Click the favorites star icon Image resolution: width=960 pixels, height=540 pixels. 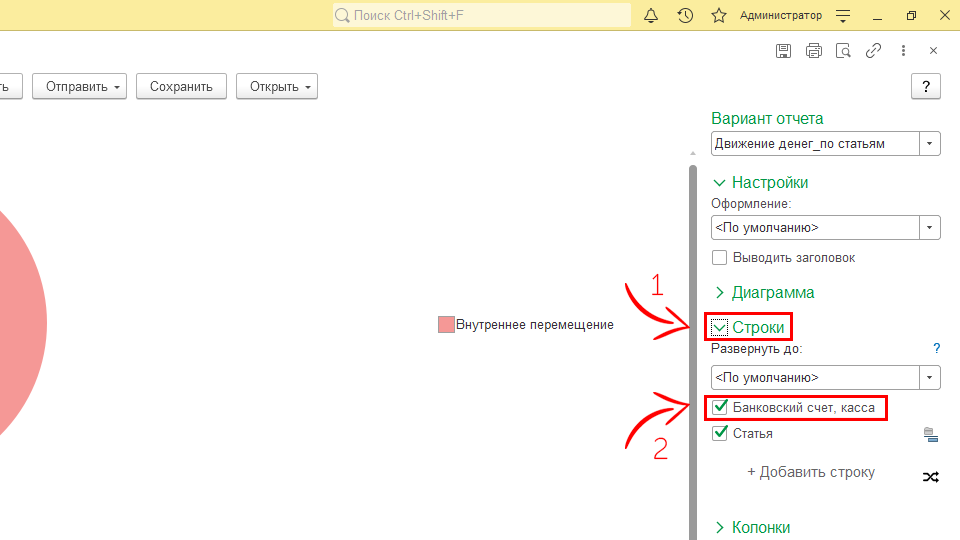tap(718, 15)
